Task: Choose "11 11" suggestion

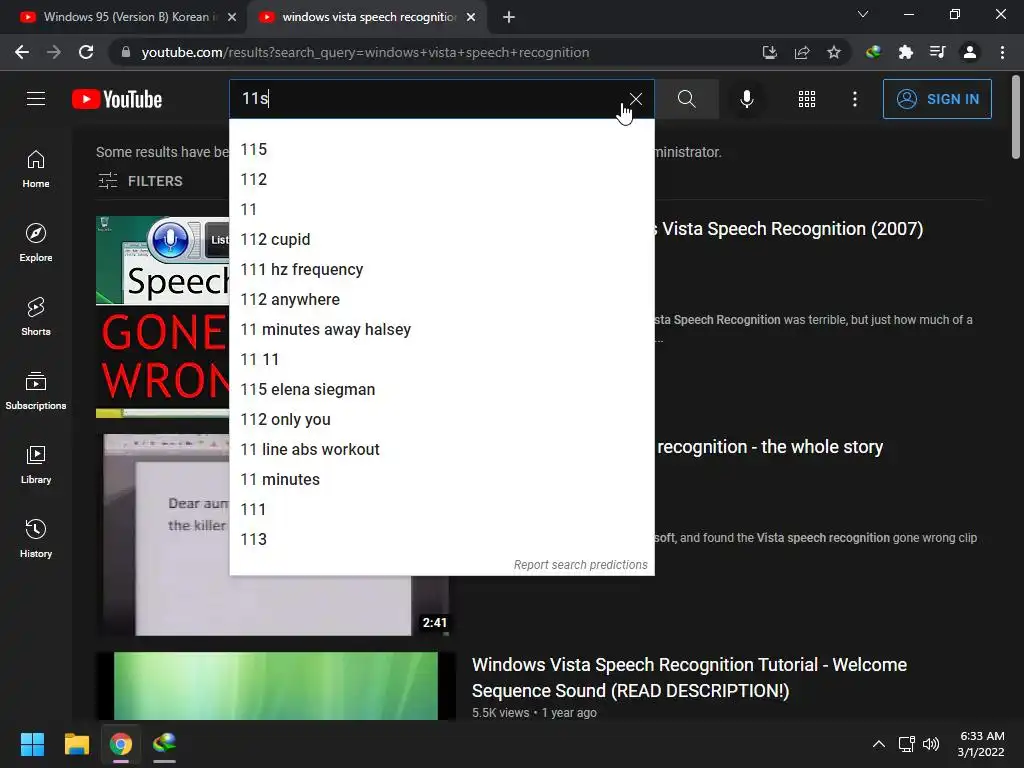Action: (441, 360)
